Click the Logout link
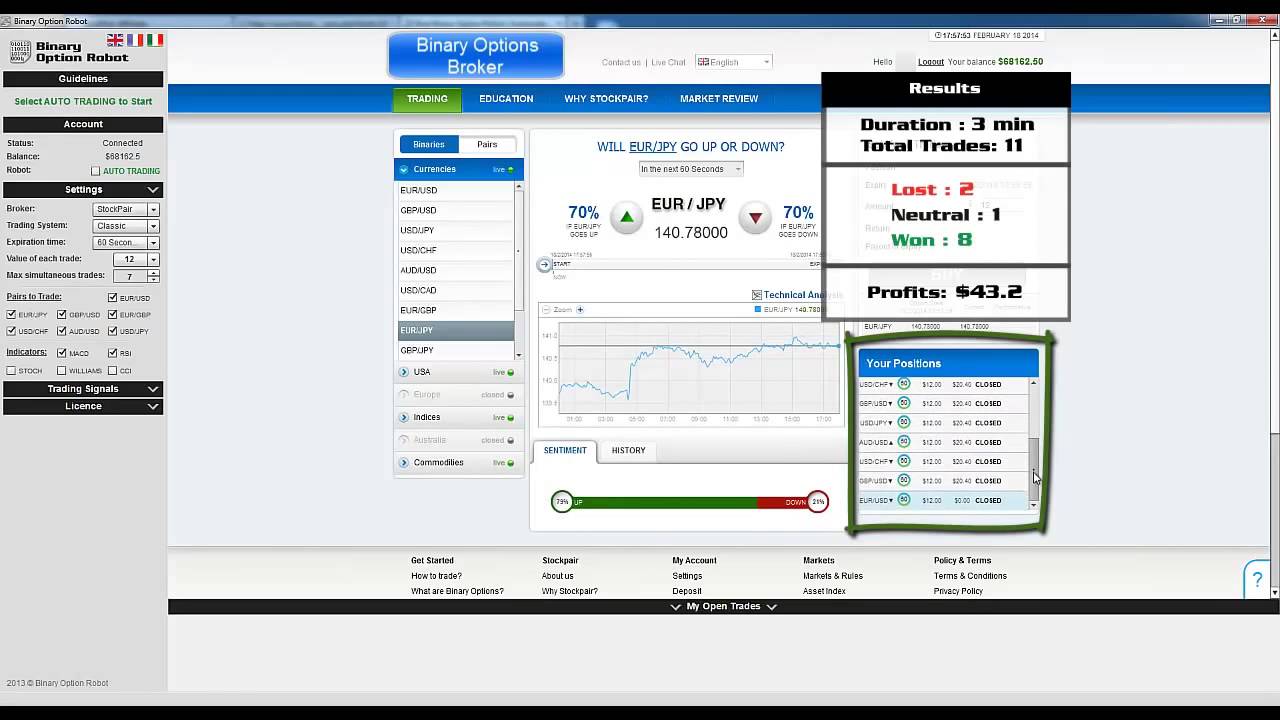The height and width of the screenshot is (720, 1280). [931, 62]
